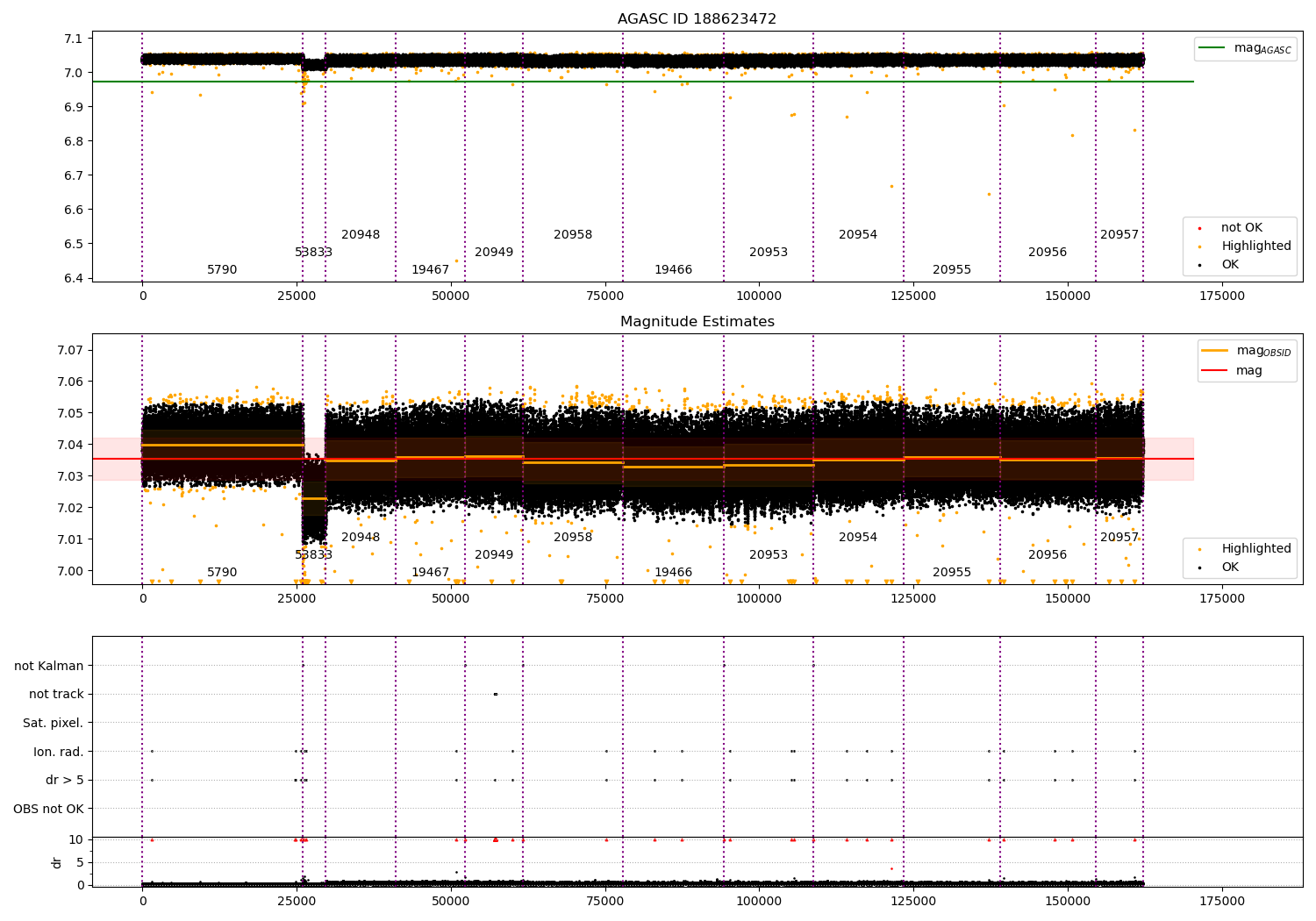Click y-axis tick 5 in bottom dr plot

click(x=81, y=862)
